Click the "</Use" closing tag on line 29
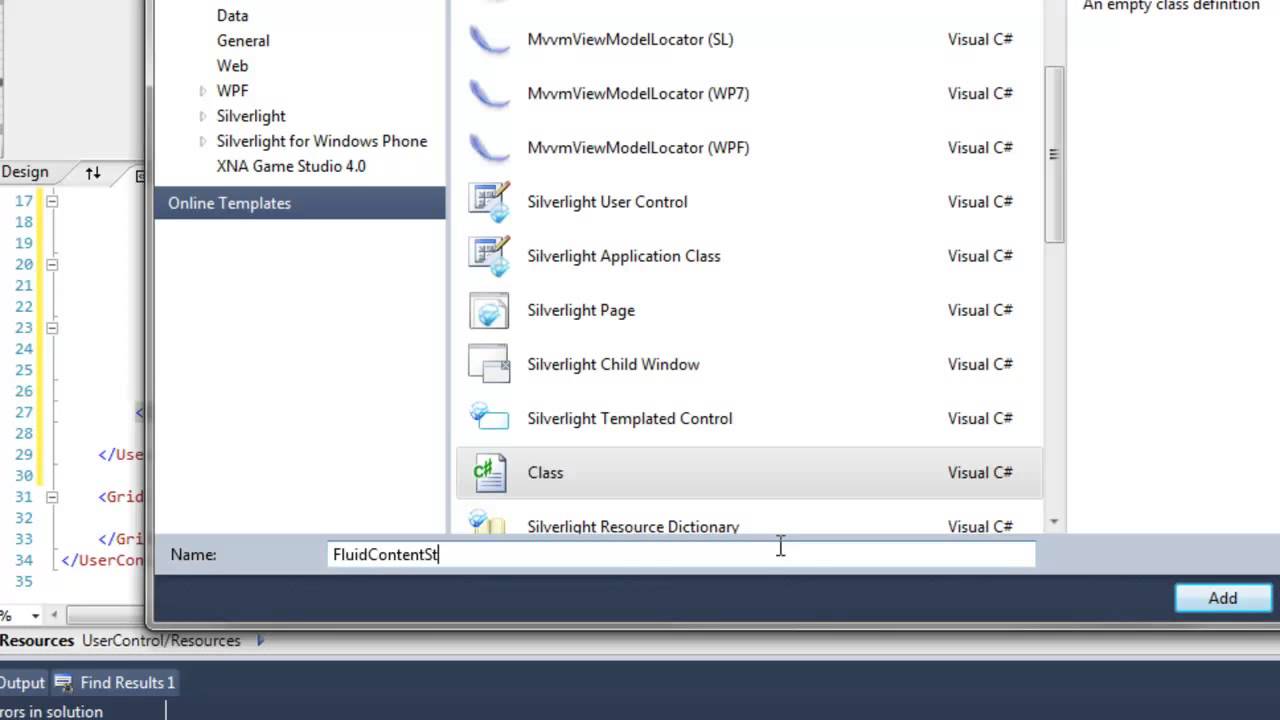 (121, 455)
